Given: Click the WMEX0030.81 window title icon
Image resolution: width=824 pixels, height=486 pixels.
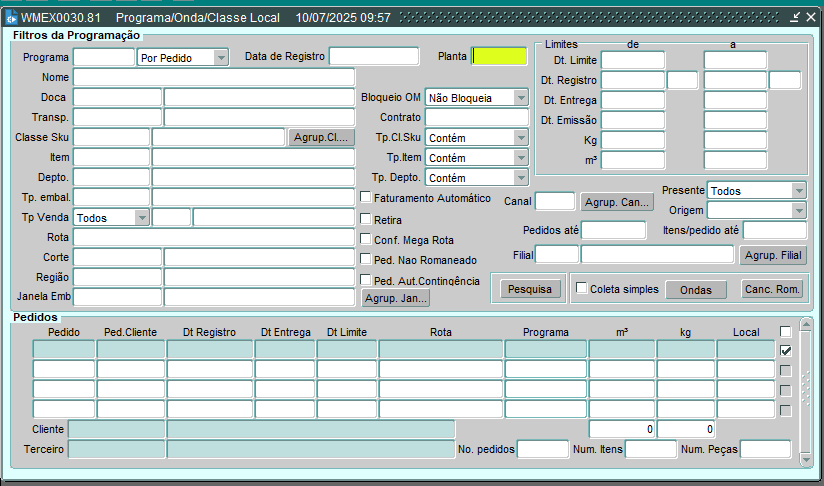Looking at the screenshot, I should pyautogui.click(x=12, y=18).
